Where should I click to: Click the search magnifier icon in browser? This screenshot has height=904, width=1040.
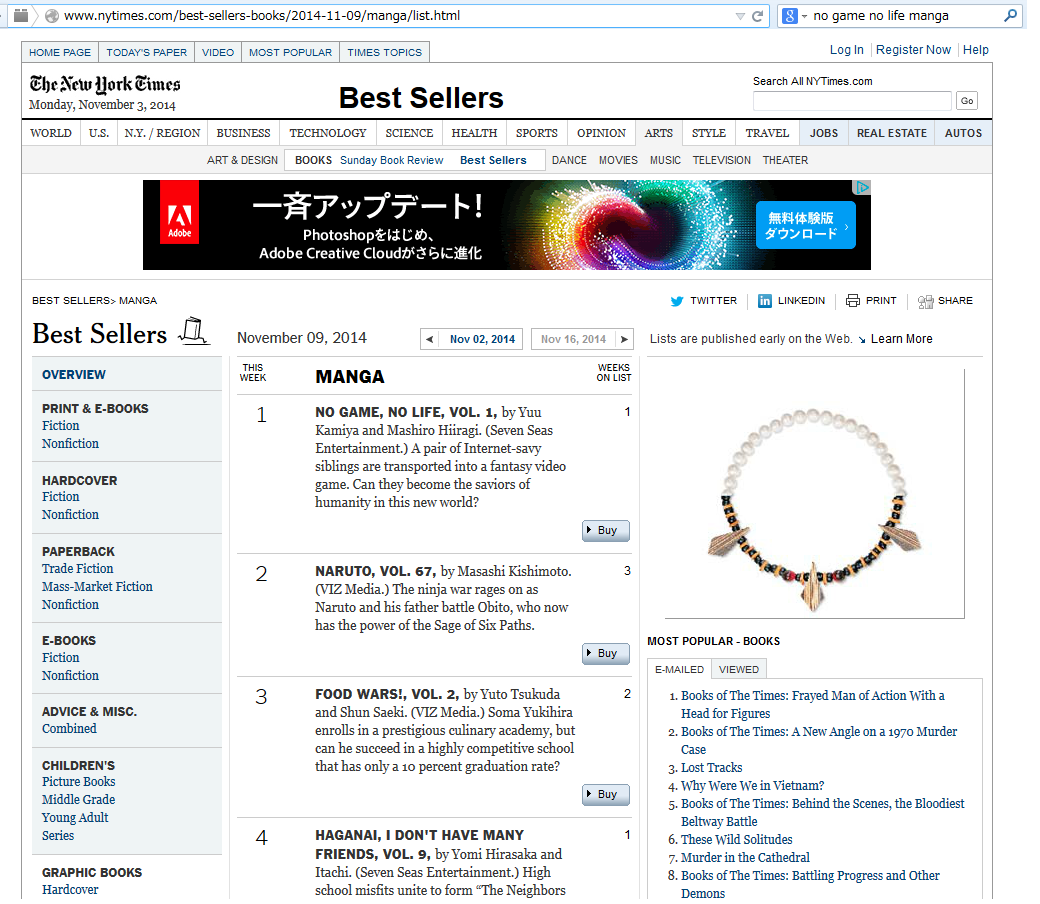coord(1011,15)
